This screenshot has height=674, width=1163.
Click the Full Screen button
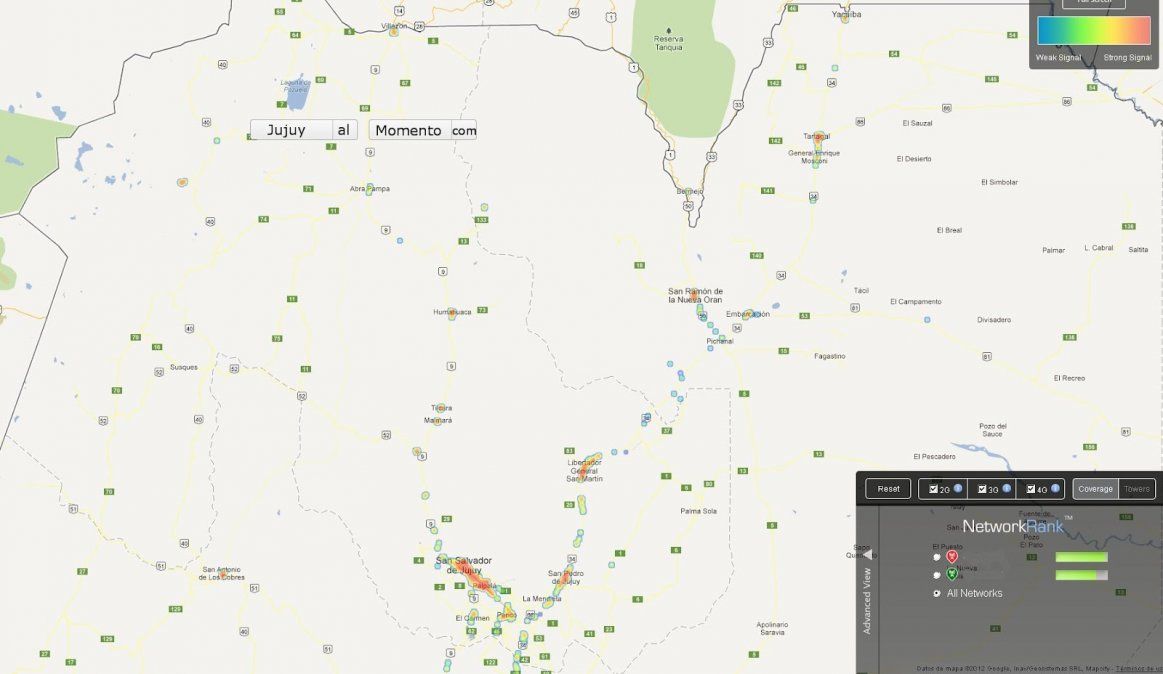[x=1093, y=3]
